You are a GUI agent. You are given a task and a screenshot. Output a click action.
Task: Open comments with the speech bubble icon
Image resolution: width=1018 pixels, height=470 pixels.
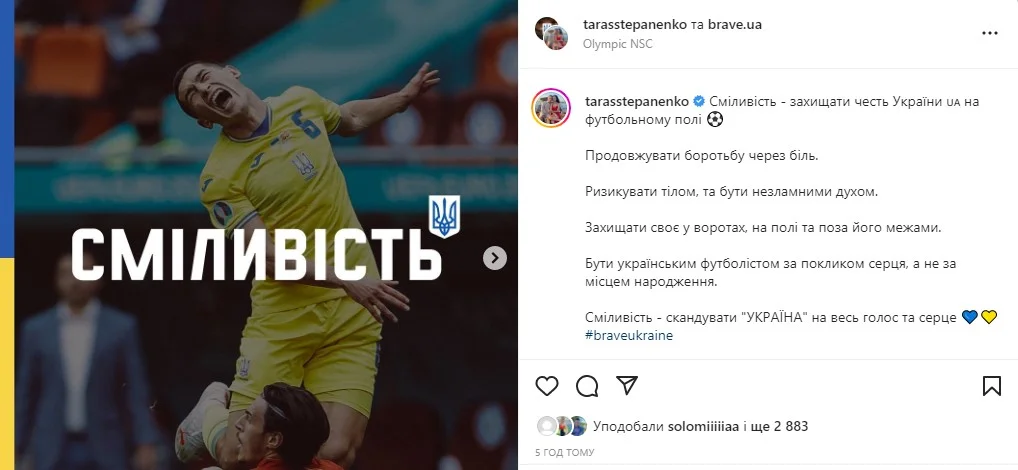tap(587, 386)
